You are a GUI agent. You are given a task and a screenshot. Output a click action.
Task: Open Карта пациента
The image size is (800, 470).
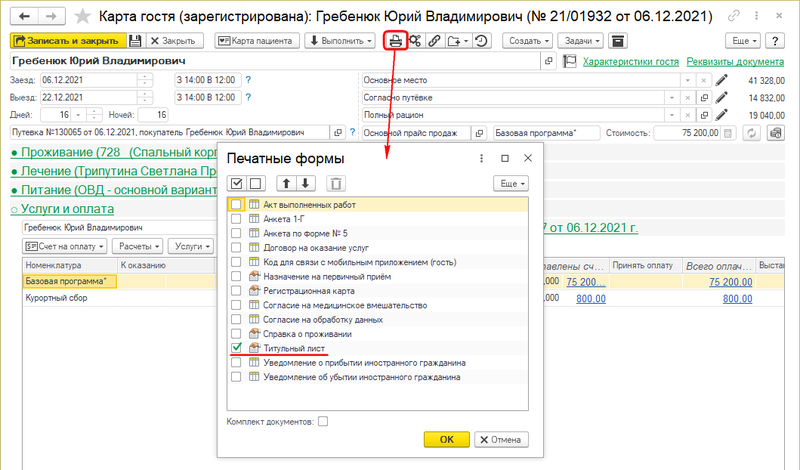coord(257,41)
